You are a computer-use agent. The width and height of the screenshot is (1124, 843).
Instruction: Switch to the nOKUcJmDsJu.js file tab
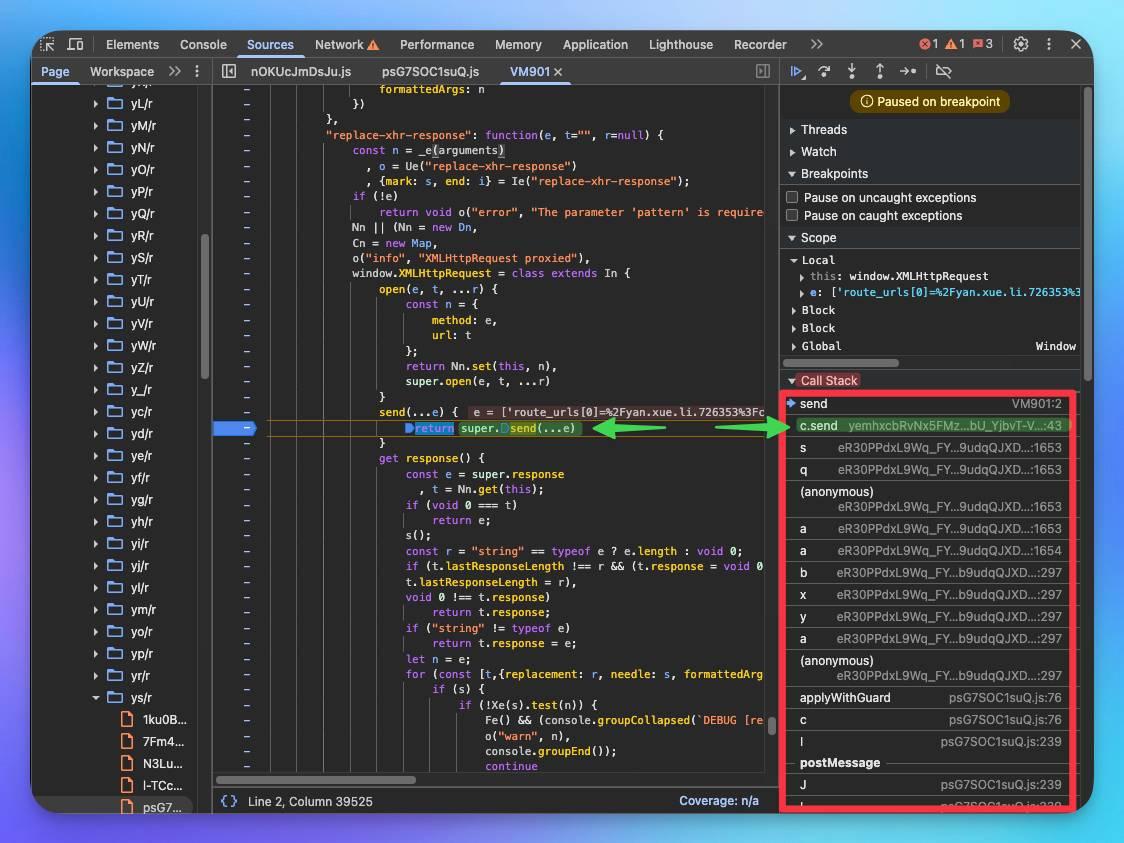coord(301,72)
